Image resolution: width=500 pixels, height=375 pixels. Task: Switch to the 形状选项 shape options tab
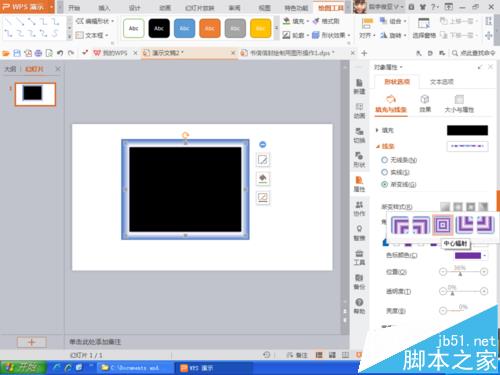(397, 82)
